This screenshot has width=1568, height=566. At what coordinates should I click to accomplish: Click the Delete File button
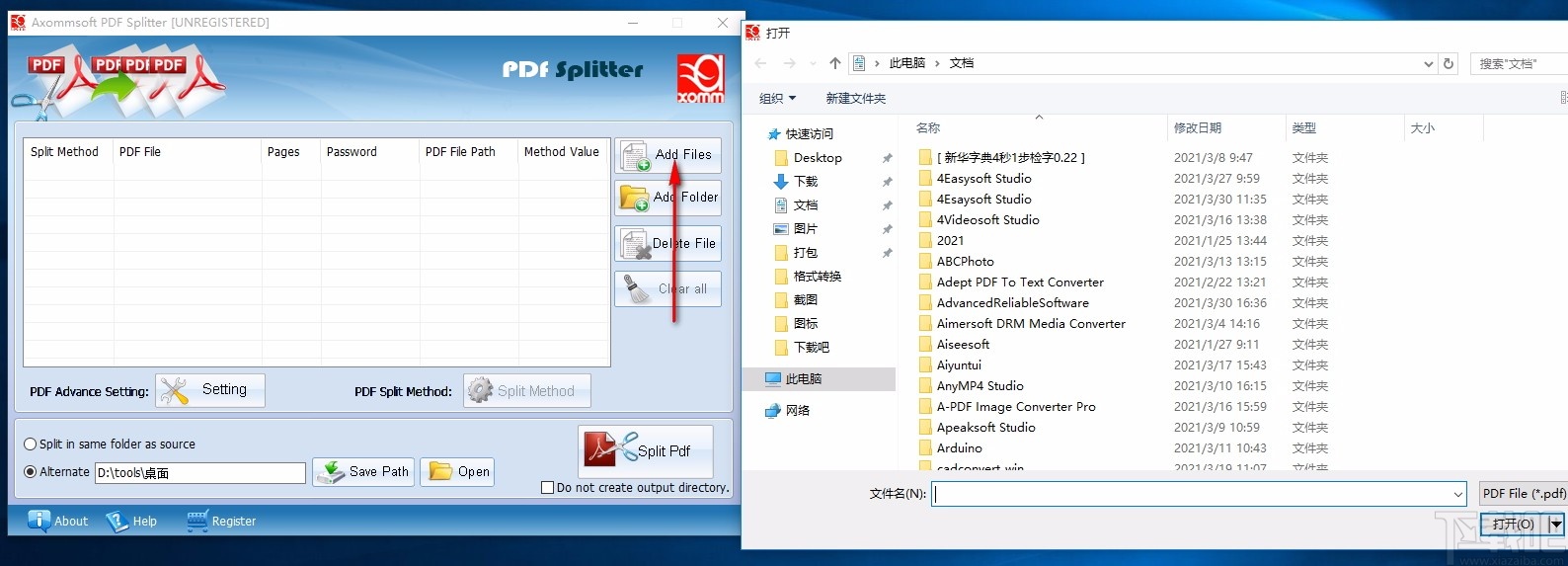[x=668, y=243]
